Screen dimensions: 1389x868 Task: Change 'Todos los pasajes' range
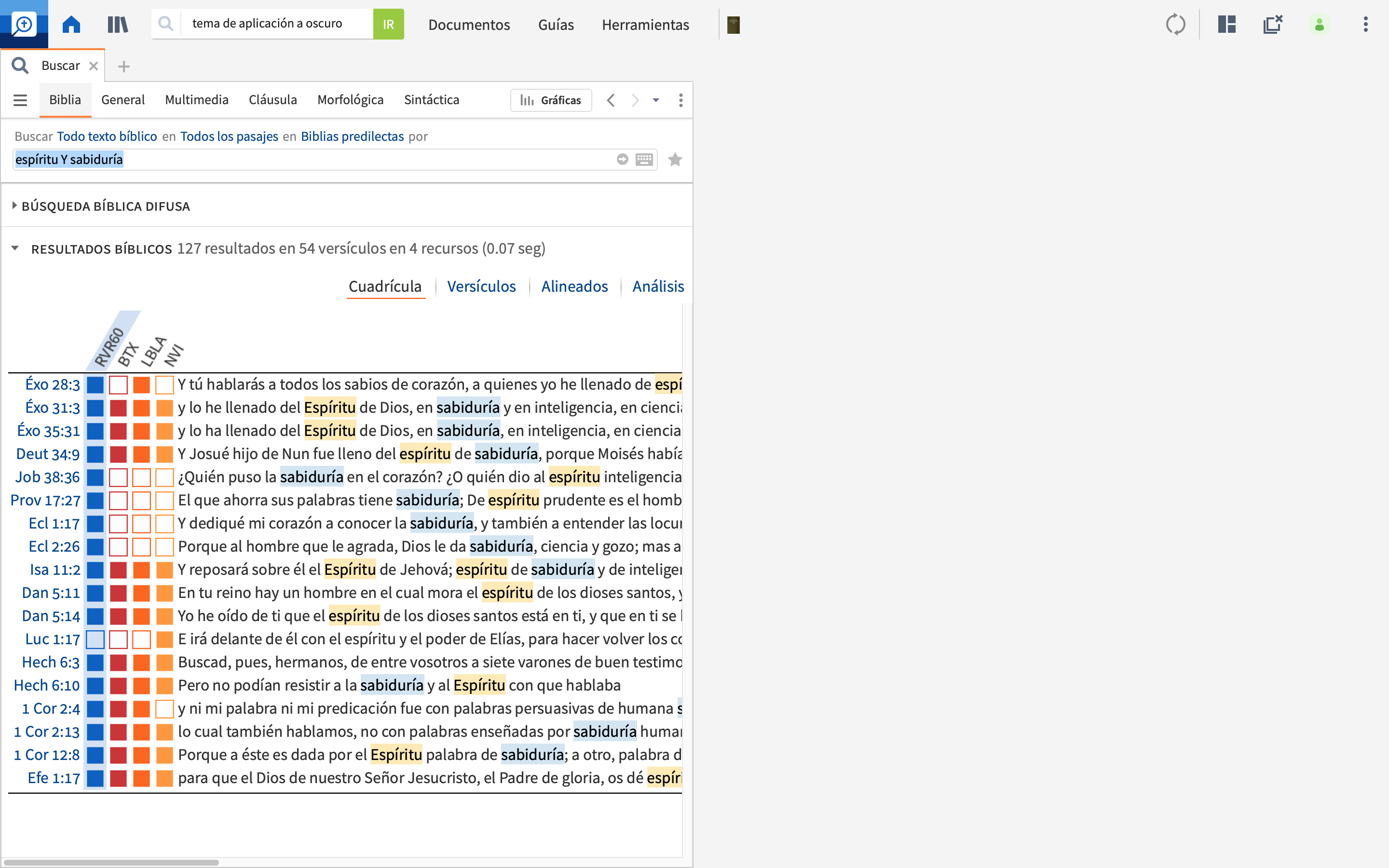pyautogui.click(x=229, y=136)
